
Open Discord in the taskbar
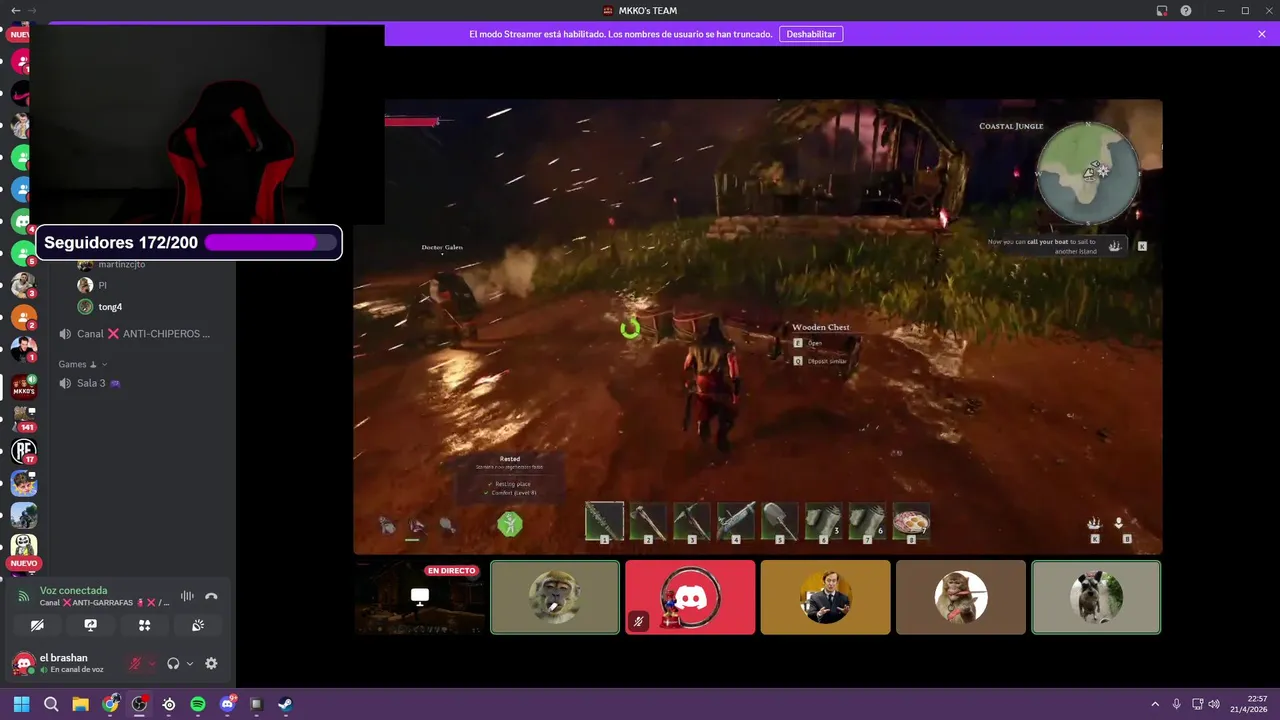point(227,704)
